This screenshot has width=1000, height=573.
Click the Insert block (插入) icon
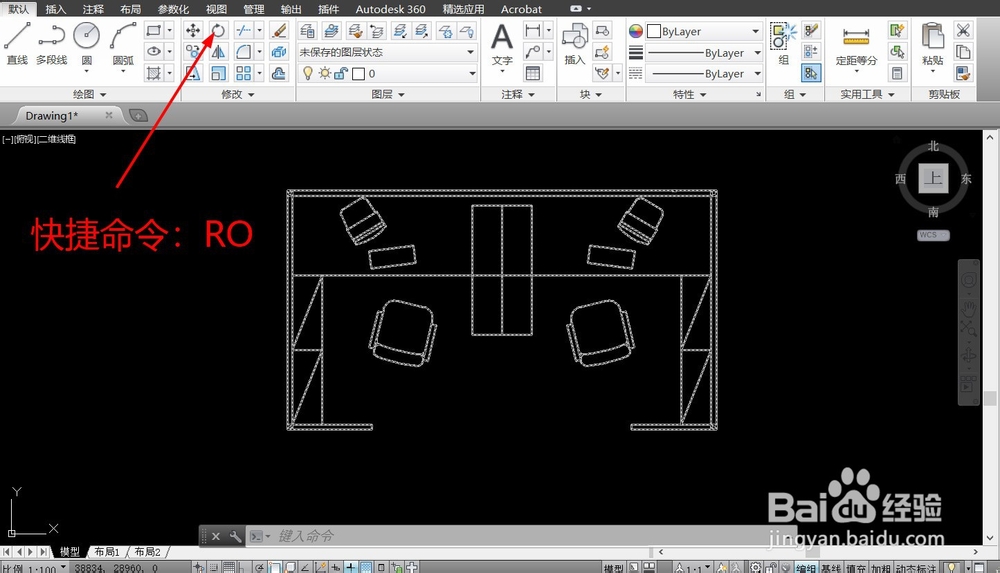pos(575,43)
